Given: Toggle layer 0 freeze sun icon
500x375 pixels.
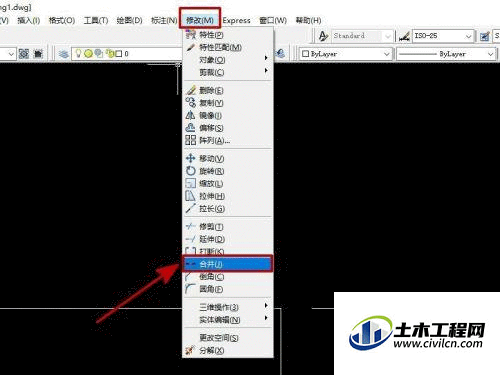Looking at the screenshot, I should click(x=88, y=53).
